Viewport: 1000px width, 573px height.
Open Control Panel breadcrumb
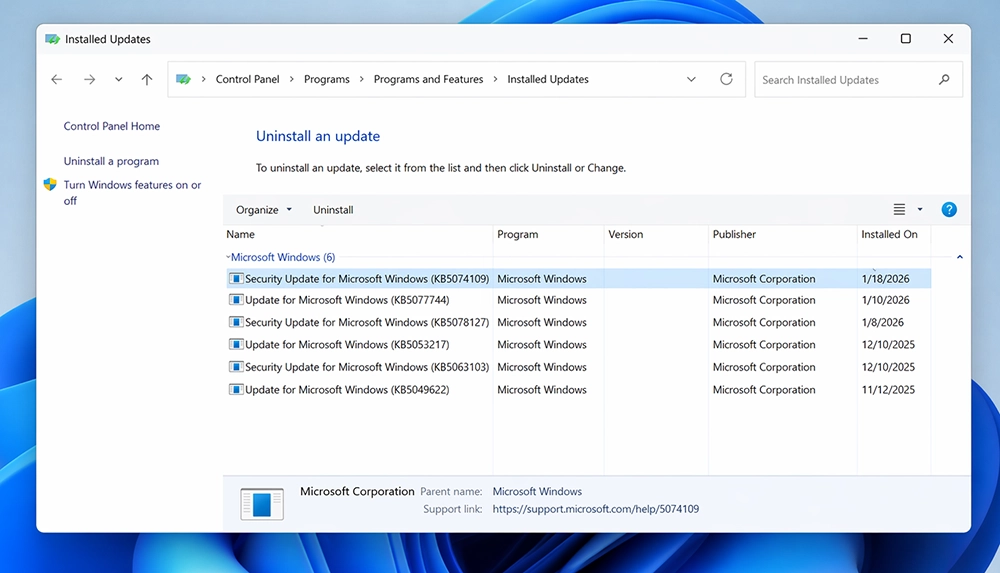[247, 79]
